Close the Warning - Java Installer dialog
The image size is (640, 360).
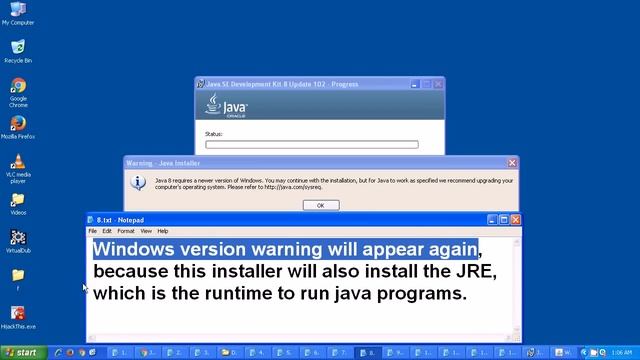coord(512,163)
